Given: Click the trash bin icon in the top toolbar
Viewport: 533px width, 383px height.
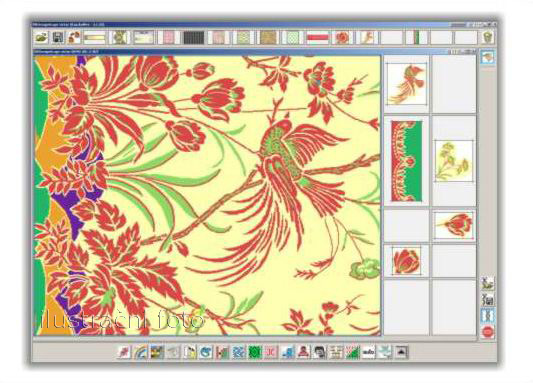Looking at the screenshot, I should [488, 37].
